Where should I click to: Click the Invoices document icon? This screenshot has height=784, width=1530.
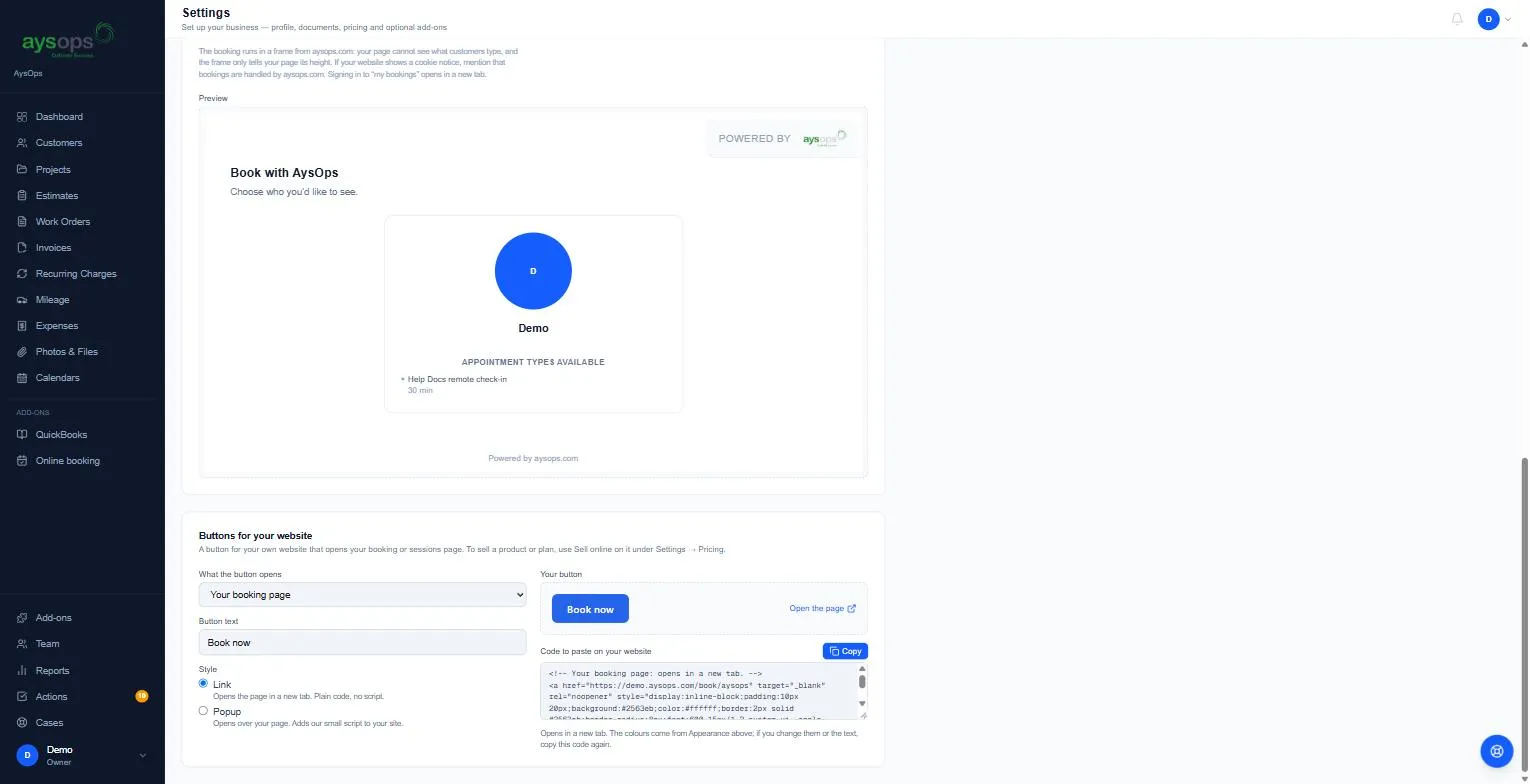pos(22,248)
